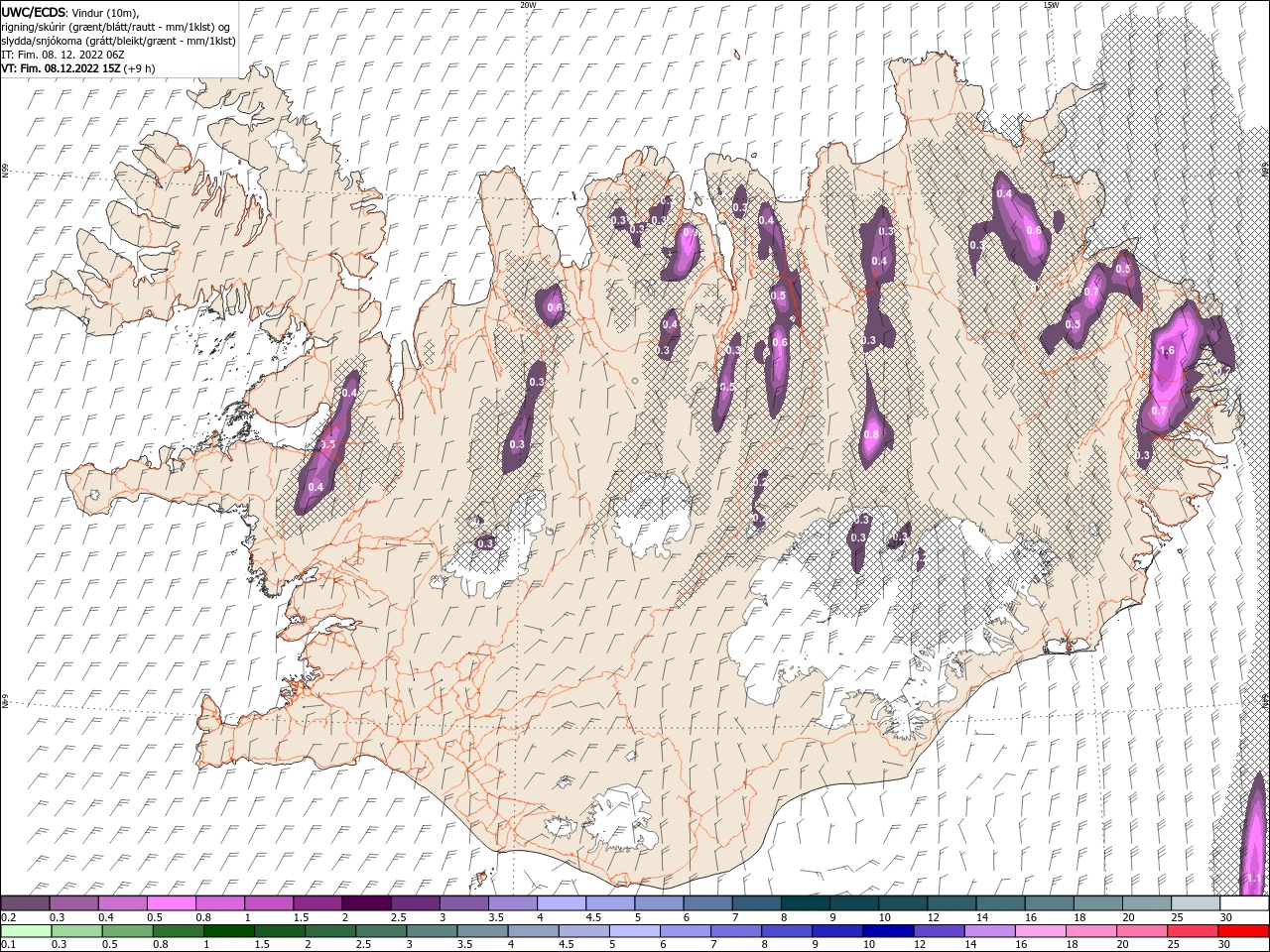Pick the first snow scale swatch at 0.2
This screenshot has height=952, width=1270.
pyautogui.click(x=25, y=902)
